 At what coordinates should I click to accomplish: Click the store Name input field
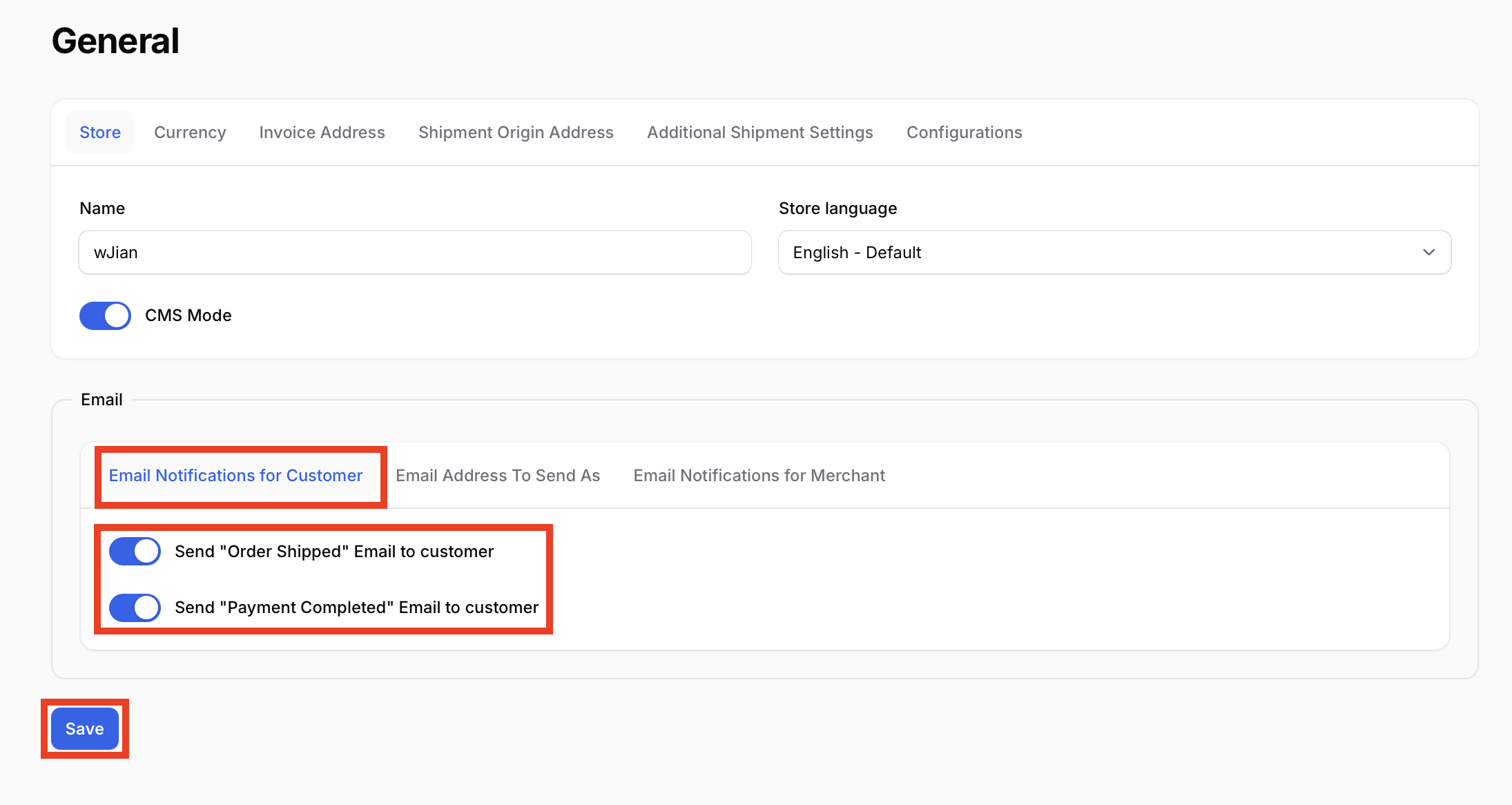[414, 253]
